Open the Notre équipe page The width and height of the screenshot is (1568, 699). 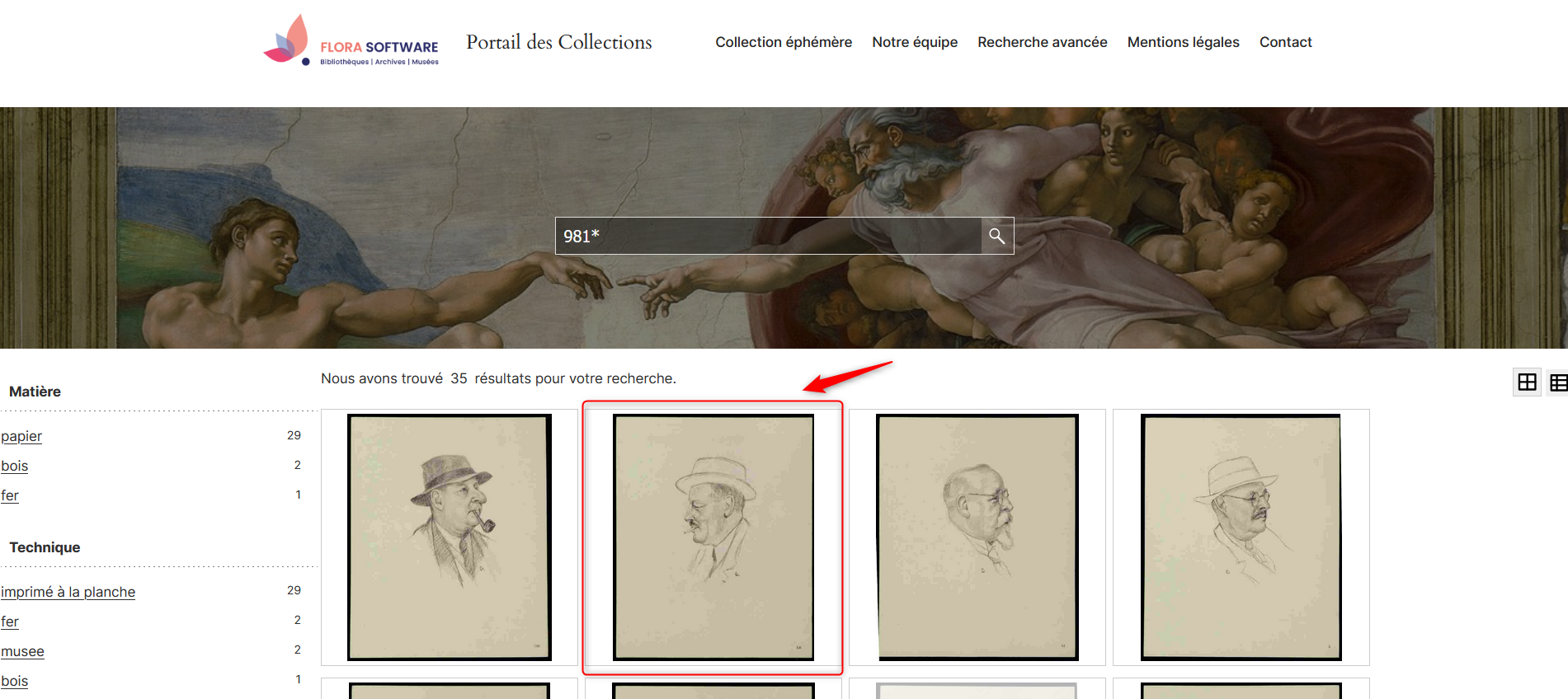pos(914,42)
